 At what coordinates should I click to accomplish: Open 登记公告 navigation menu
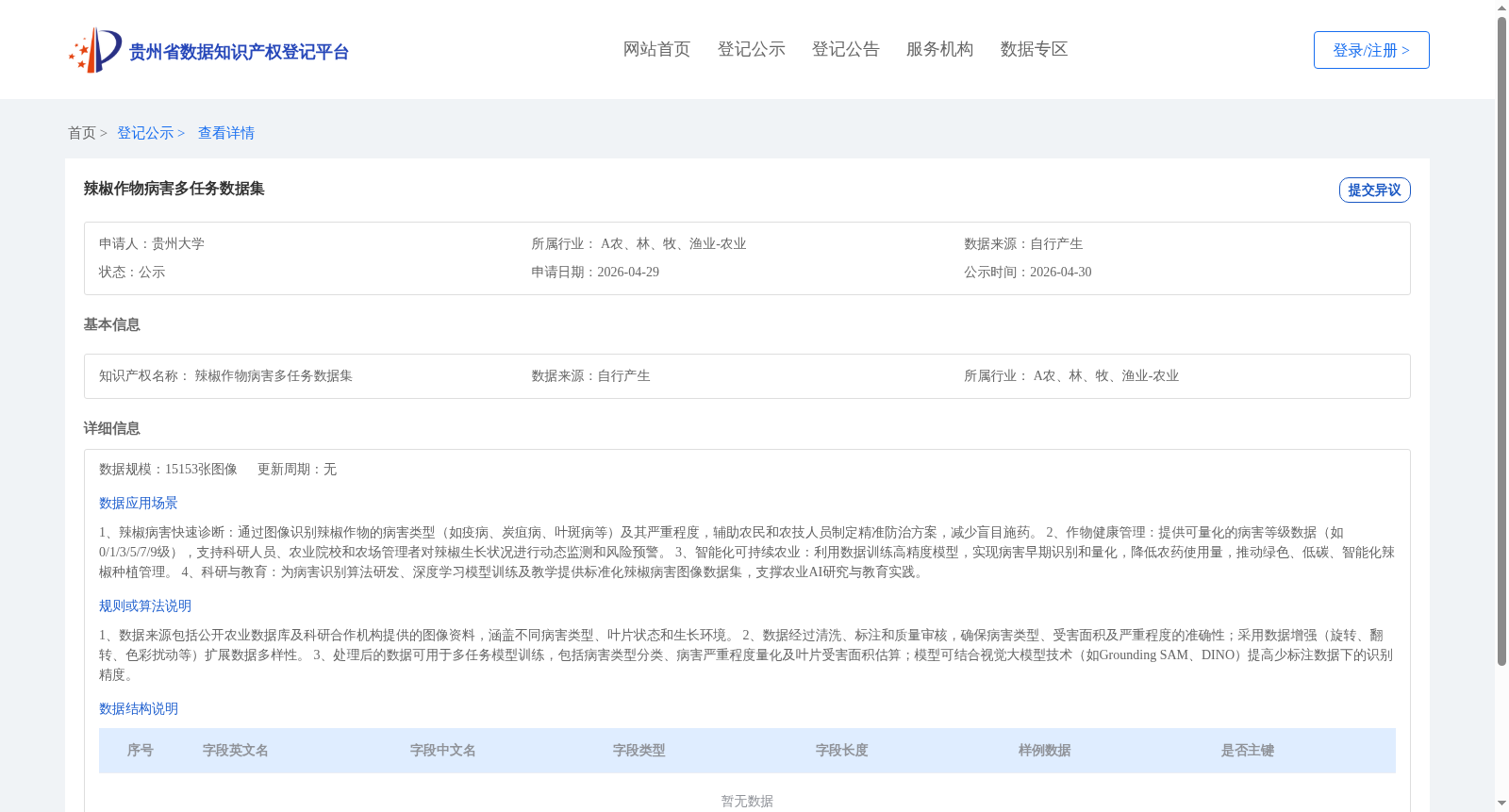pos(845,49)
